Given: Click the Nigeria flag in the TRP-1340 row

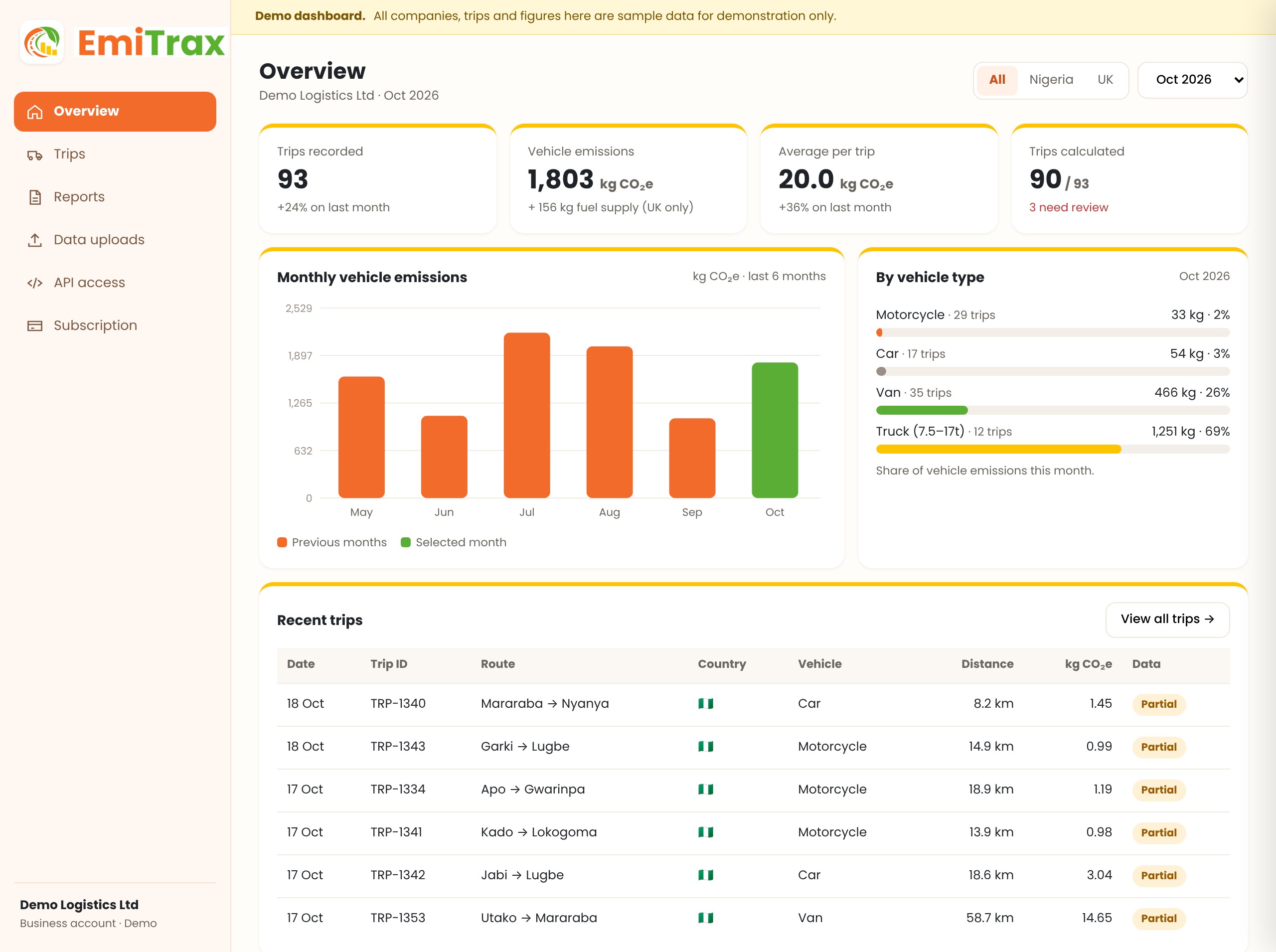Looking at the screenshot, I should coord(705,704).
